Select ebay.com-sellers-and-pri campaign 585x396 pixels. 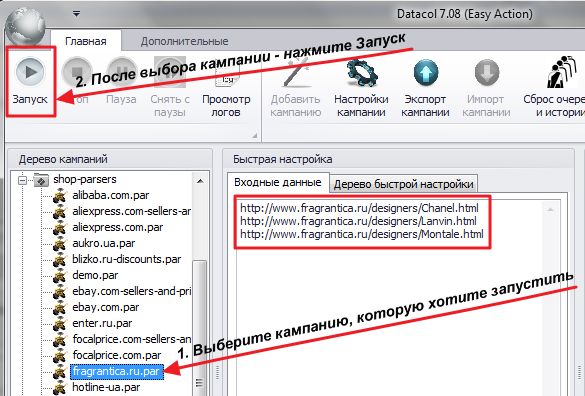click(x=132, y=291)
